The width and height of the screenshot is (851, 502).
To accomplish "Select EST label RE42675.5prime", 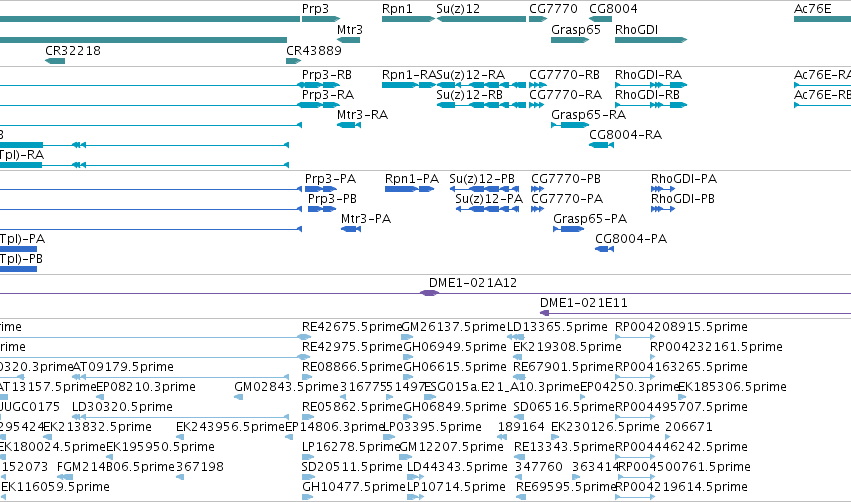I will click(x=352, y=327).
